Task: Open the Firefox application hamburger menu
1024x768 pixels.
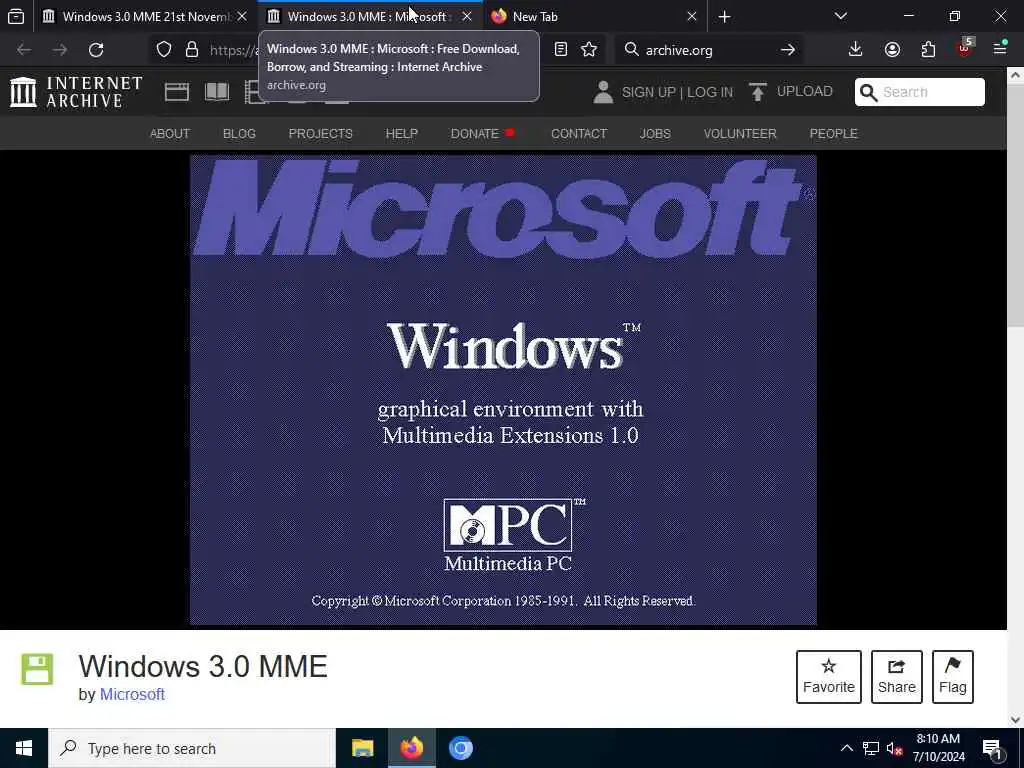Action: (x=1000, y=48)
